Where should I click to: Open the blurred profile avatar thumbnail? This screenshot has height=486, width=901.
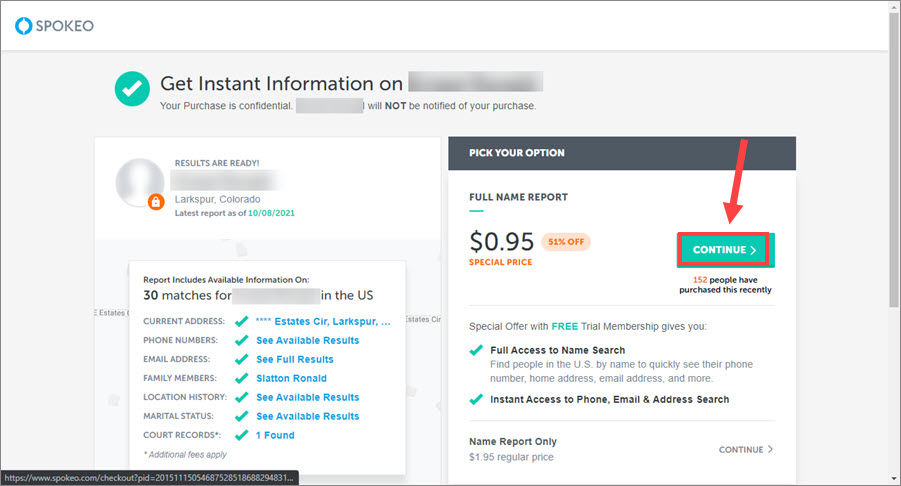pos(140,182)
